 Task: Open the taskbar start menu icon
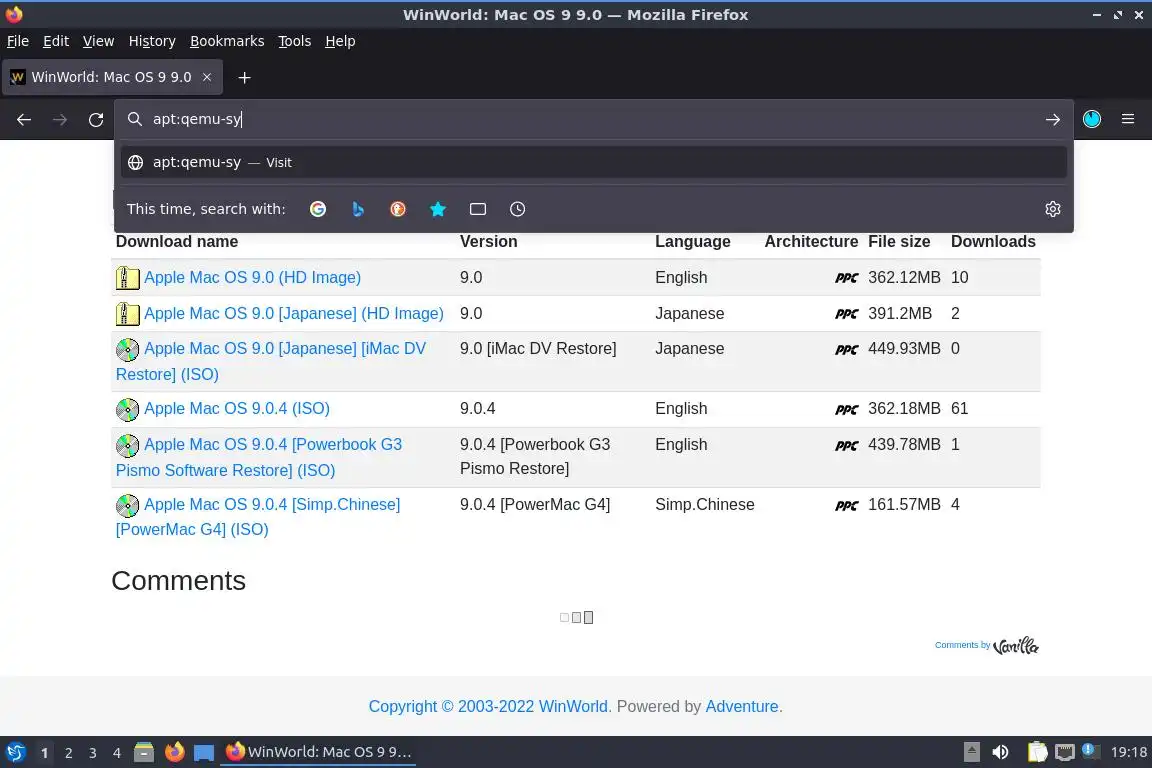[16, 752]
